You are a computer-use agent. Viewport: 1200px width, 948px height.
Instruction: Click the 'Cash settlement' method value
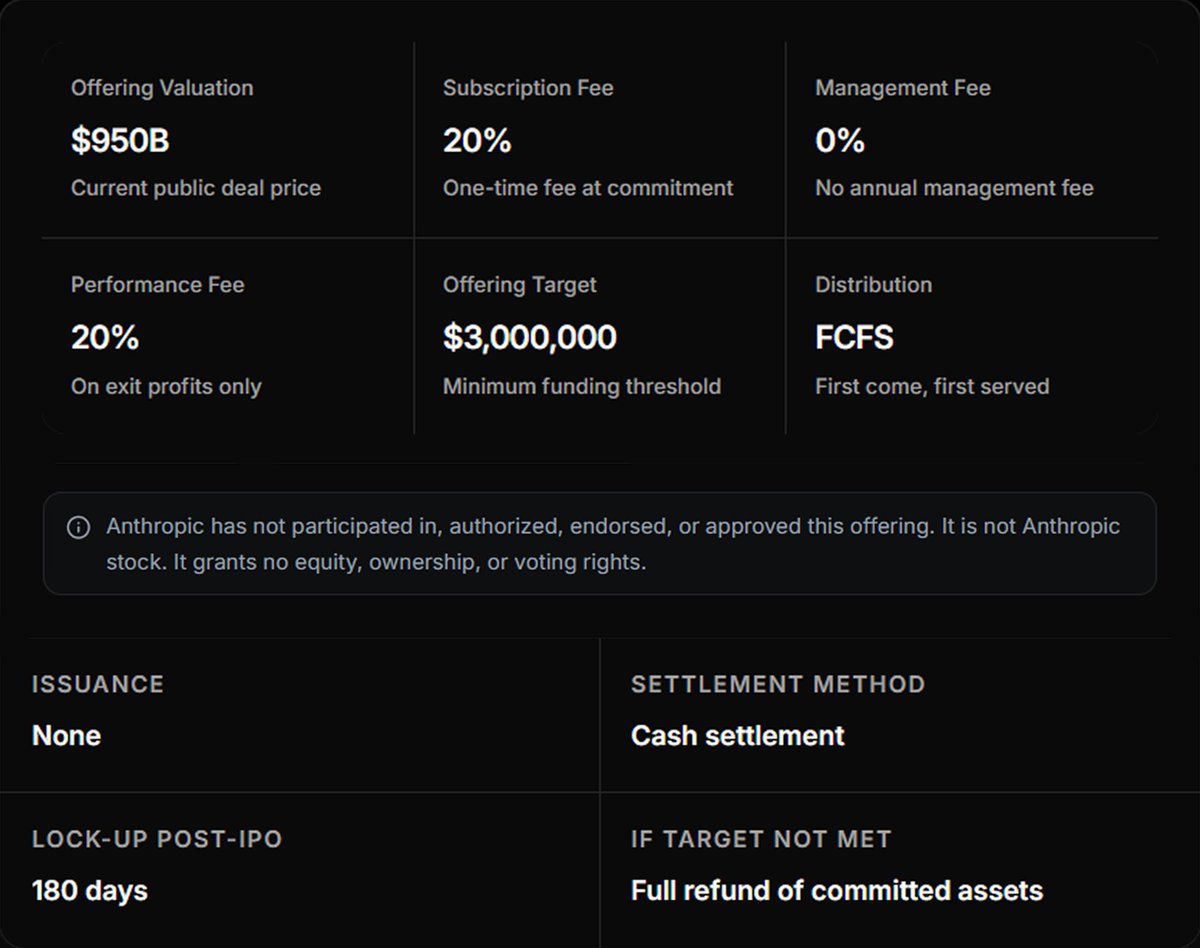click(x=737, y=736)
